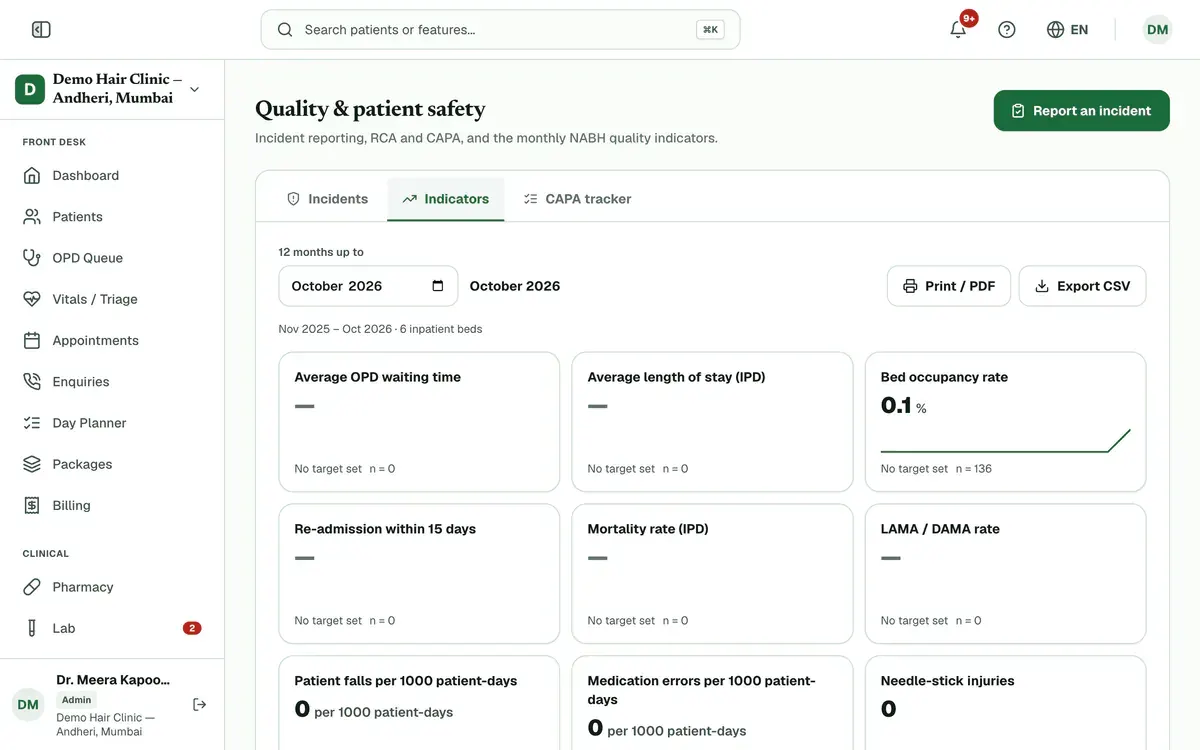Click the Day Planner checklist icon
The width and height of the screenshot is (1200, 750).
pos(32,423)
